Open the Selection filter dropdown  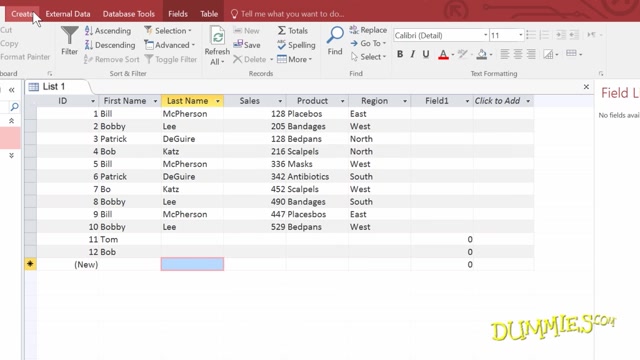click(x=168, y=31)
